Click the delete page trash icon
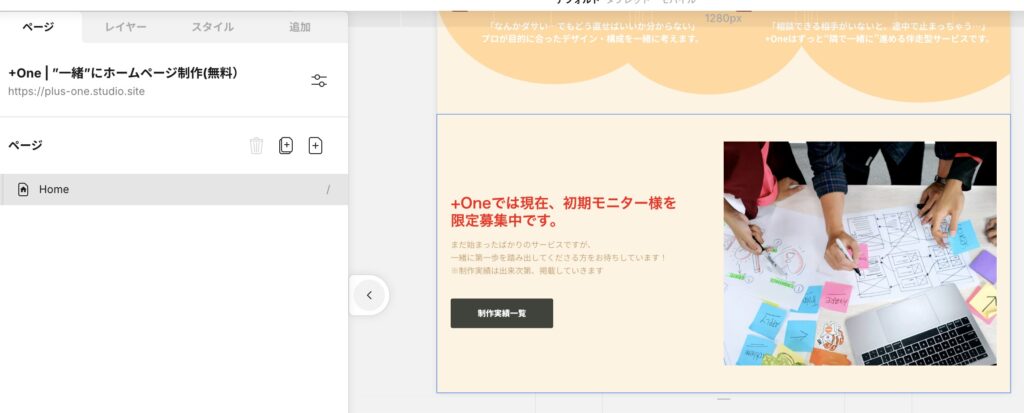This screenshot has height=413, width=1024. point(257,146)
